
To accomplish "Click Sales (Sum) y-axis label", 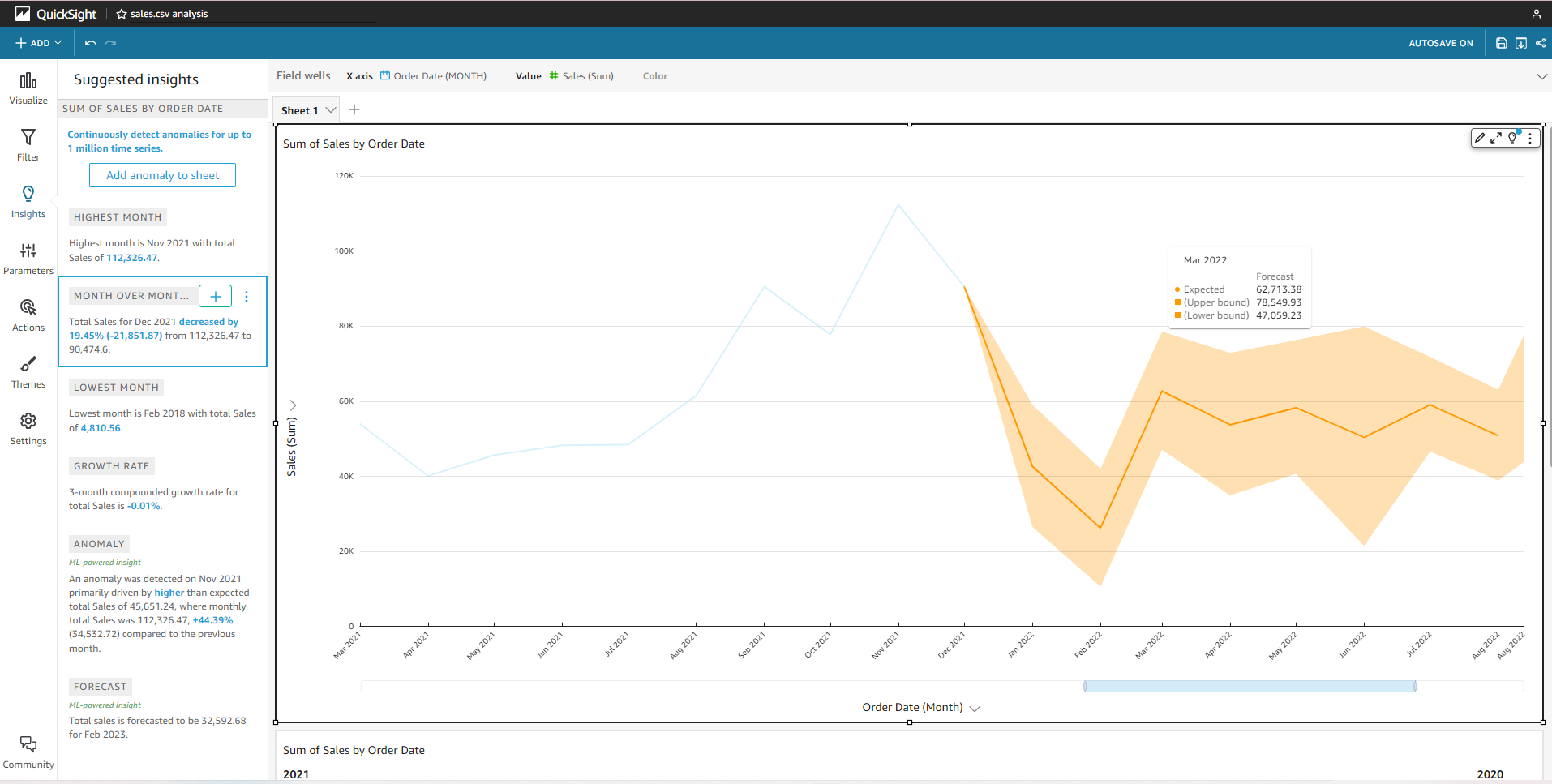I will point(292,447).
